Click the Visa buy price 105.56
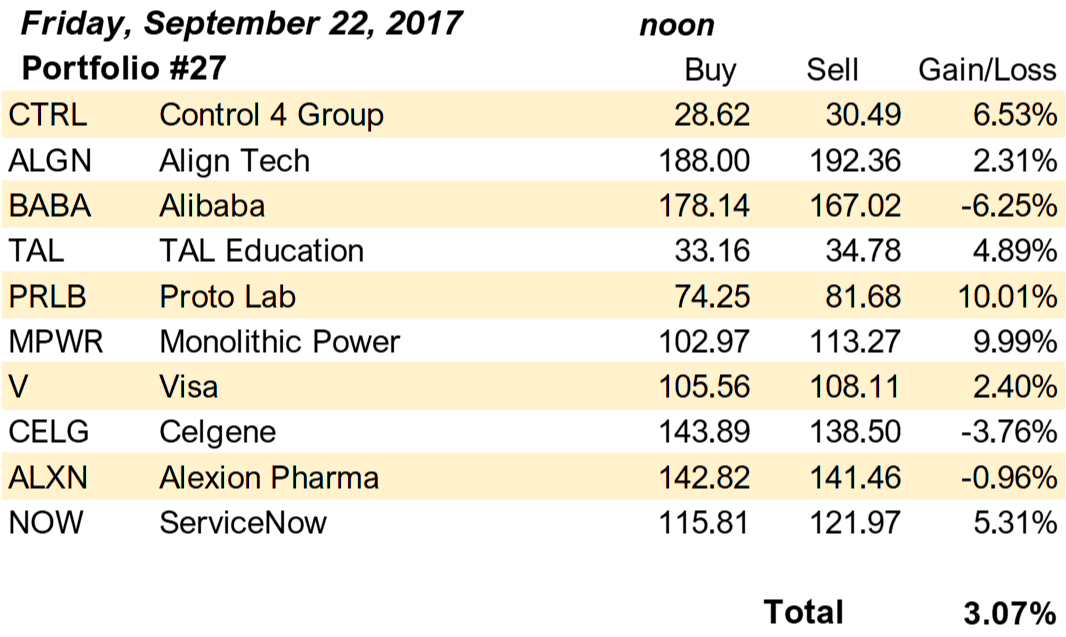The height and width of the screenshot is (637, 1066). pos(704,387)
